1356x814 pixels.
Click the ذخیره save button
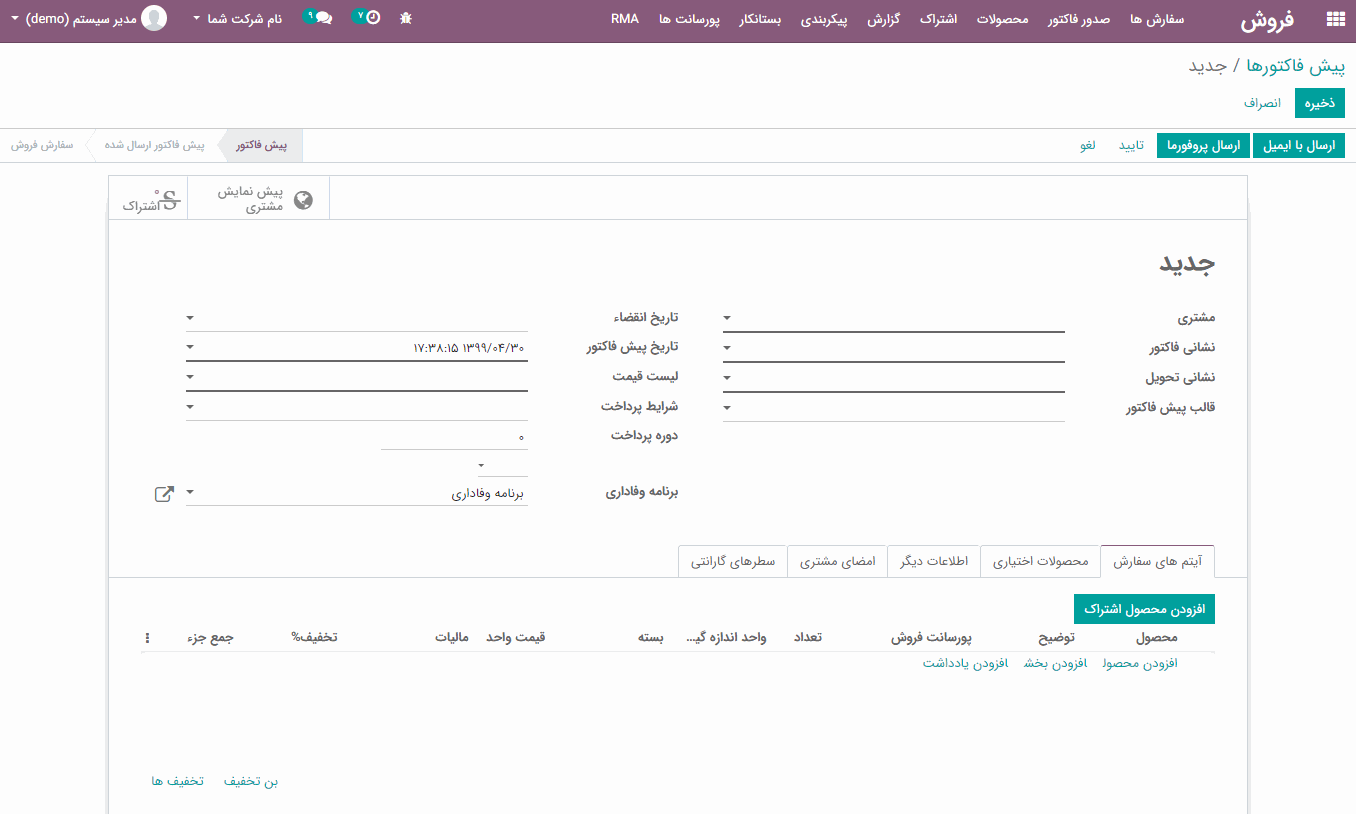(x=1319, y=102)
